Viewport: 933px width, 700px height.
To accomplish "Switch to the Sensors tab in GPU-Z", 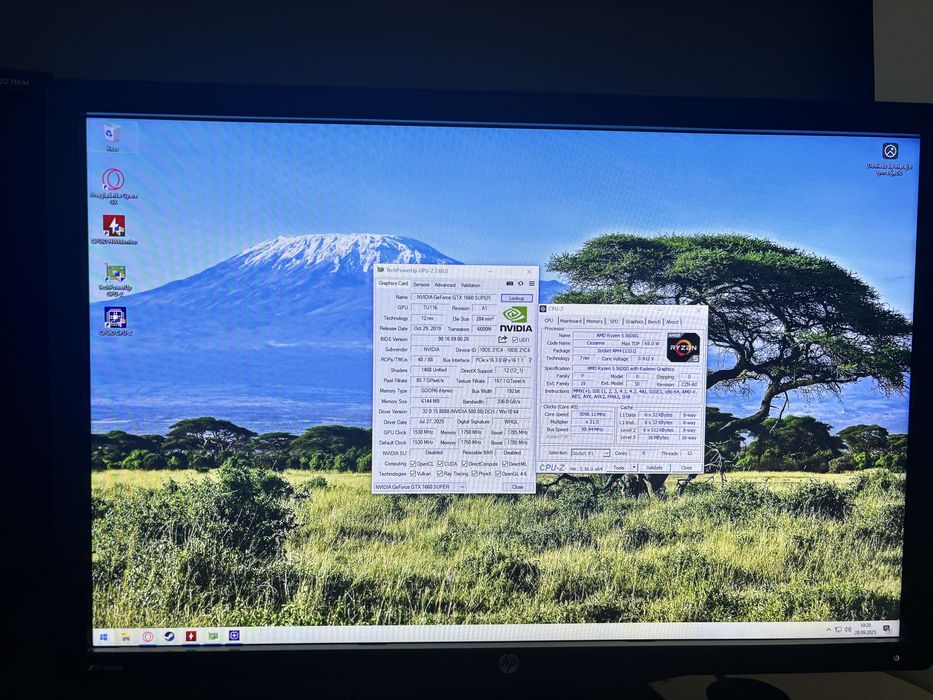I will pyautogui.click(x=421, y=285).
